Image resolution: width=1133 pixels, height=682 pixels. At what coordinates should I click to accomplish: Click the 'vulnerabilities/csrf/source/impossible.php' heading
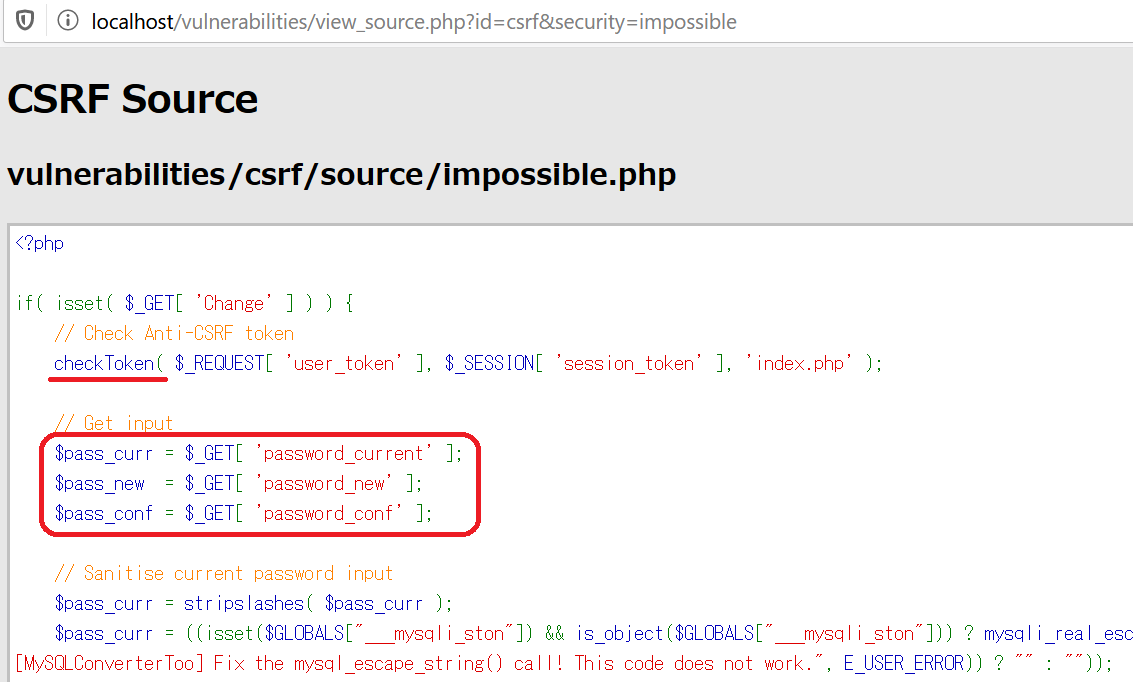pyautogui.click(x=341, y=174)
